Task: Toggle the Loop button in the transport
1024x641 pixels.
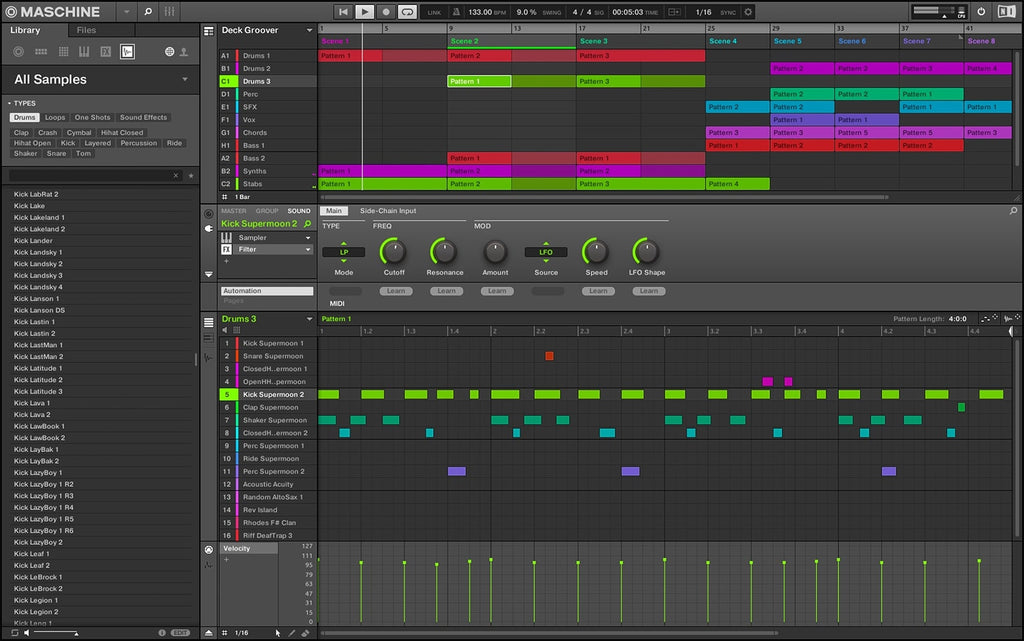Action: click(407, 12)
